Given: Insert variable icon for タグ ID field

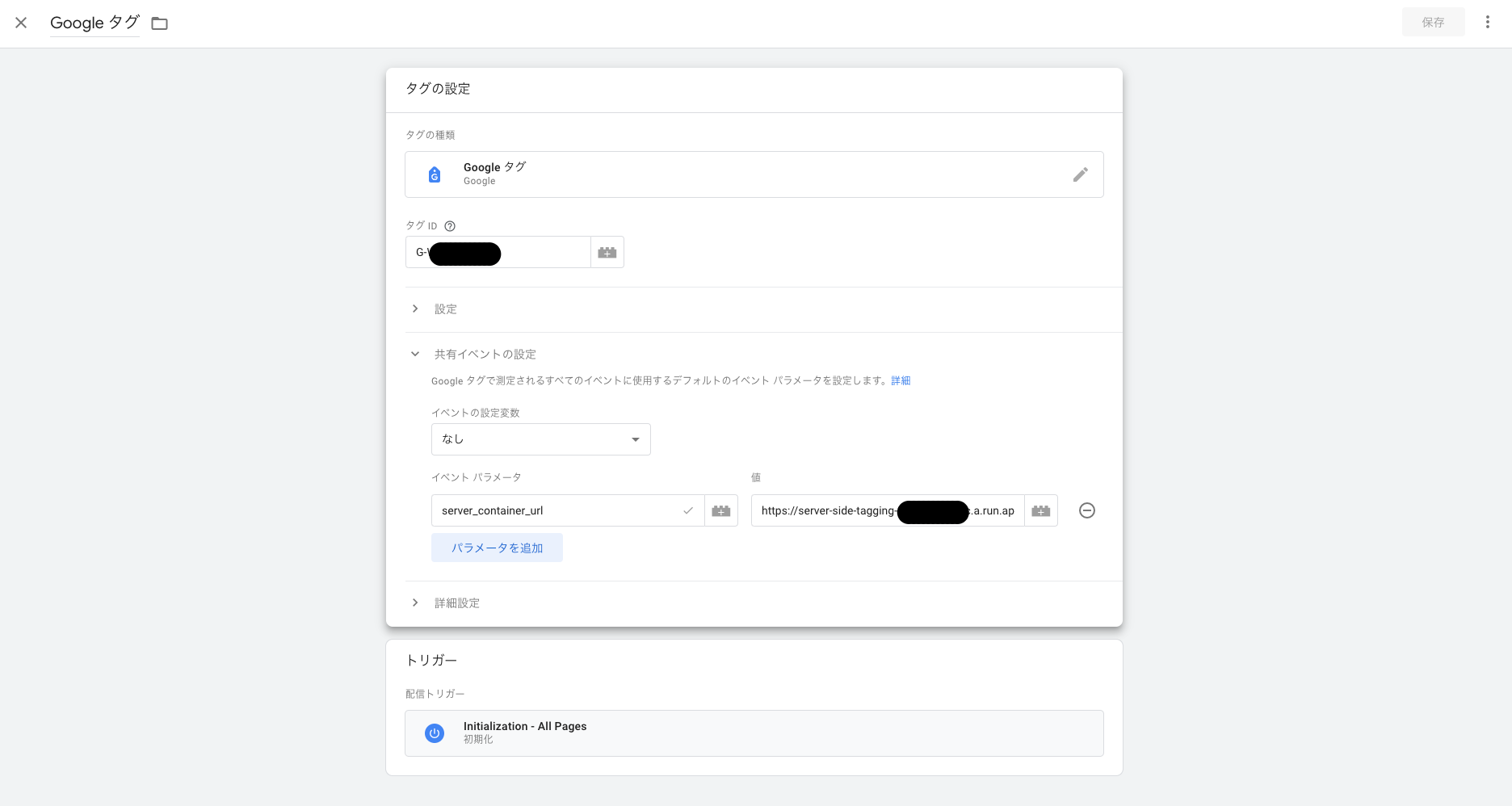Looking at the screenshot, I should [607, 253].
